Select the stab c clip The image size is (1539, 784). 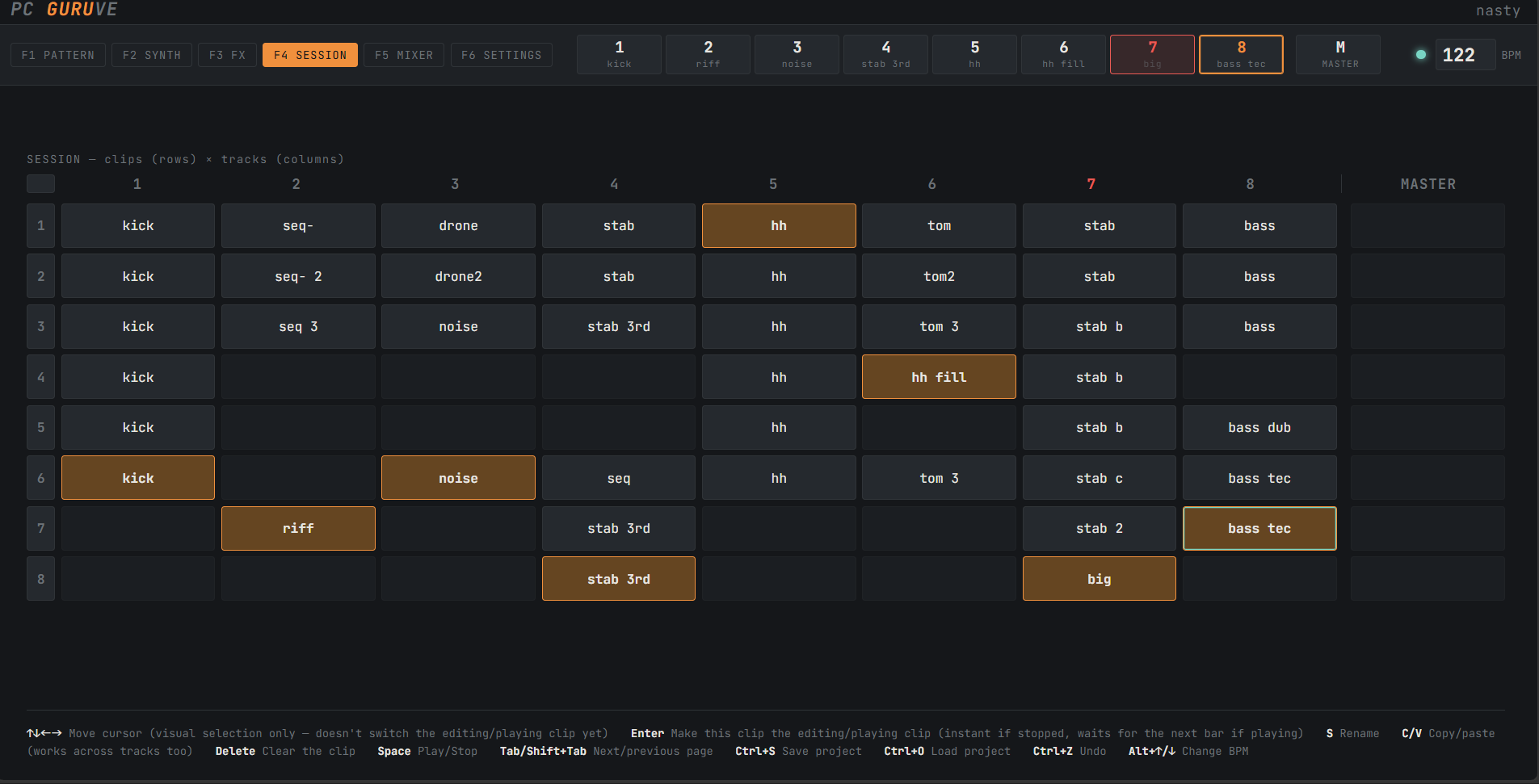tap(1100, 478)
